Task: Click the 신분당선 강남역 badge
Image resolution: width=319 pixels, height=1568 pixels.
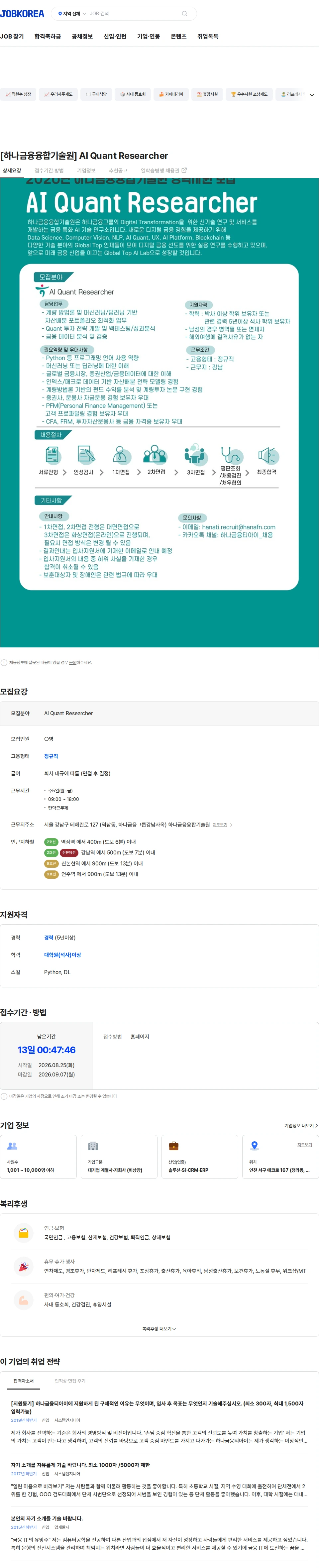Action: [x=69, y=852]
